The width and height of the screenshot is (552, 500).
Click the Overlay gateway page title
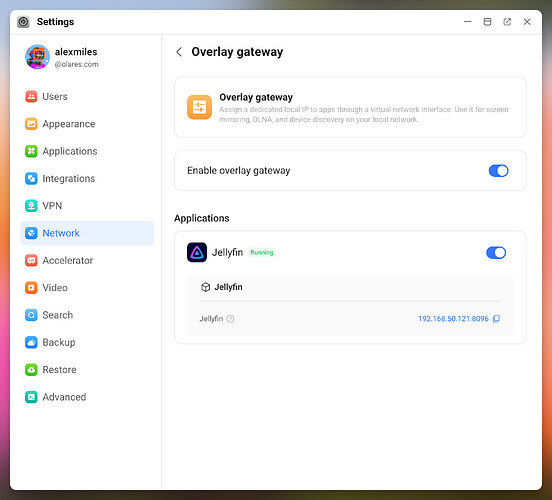(x=237, y=52)
